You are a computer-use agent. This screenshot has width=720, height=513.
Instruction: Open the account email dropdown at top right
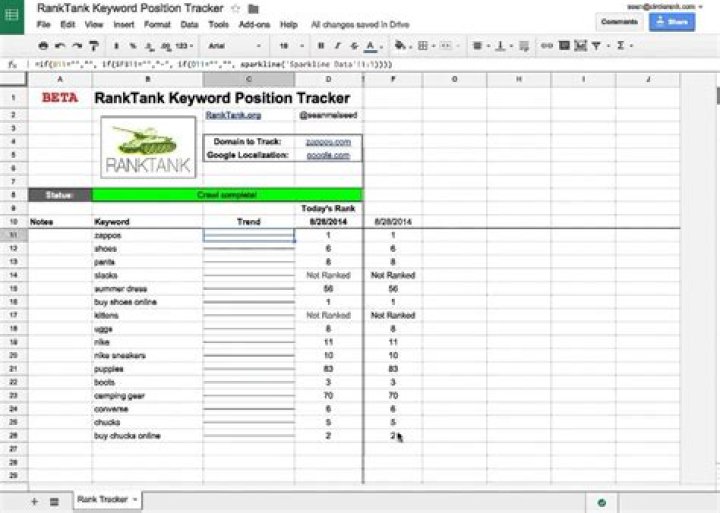tap(664, 6)
